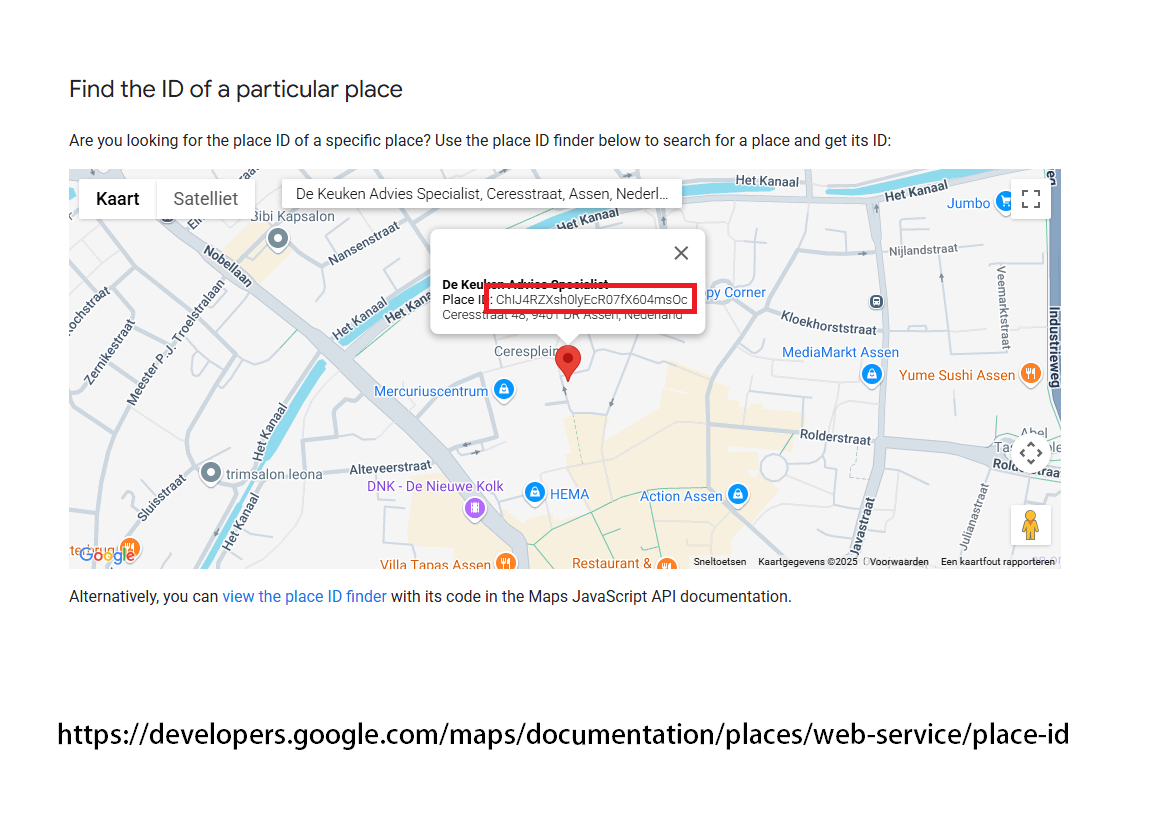Click the Action Assen shopping marker

tap(738, 494)
